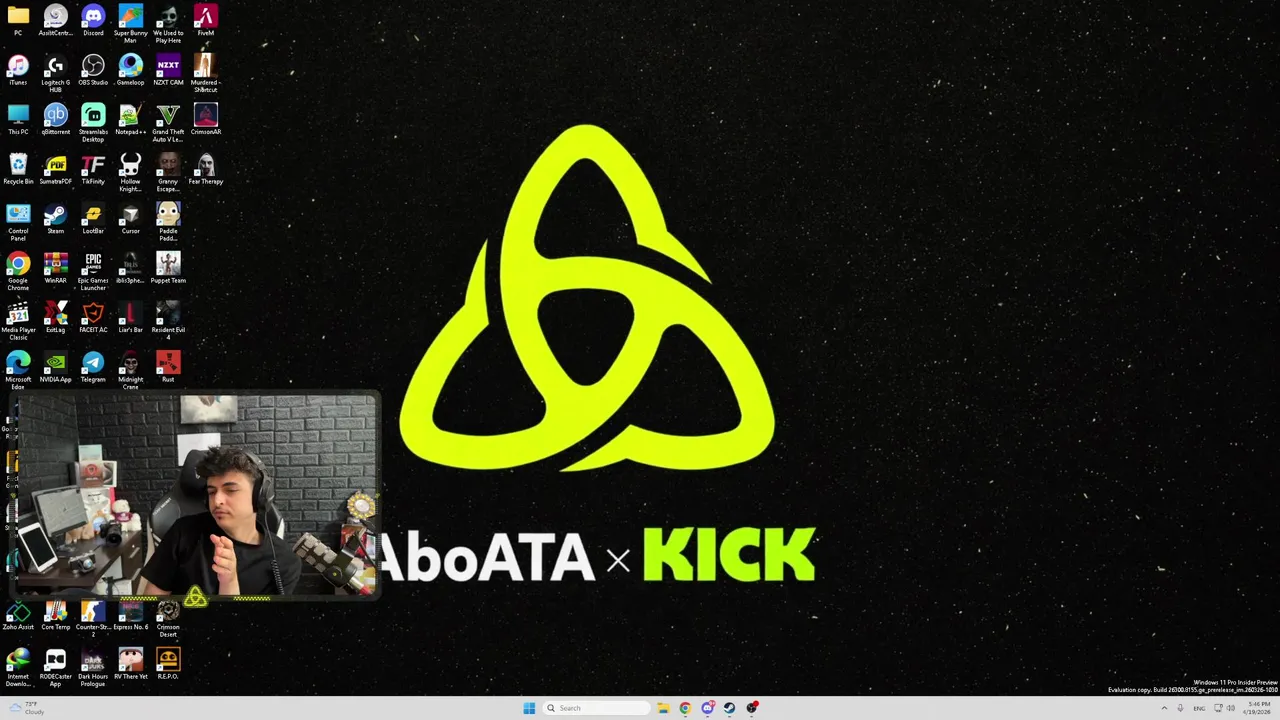Open the PC folder on desktop
This screenshot has height=720, width=1280.
coord(18,20)
